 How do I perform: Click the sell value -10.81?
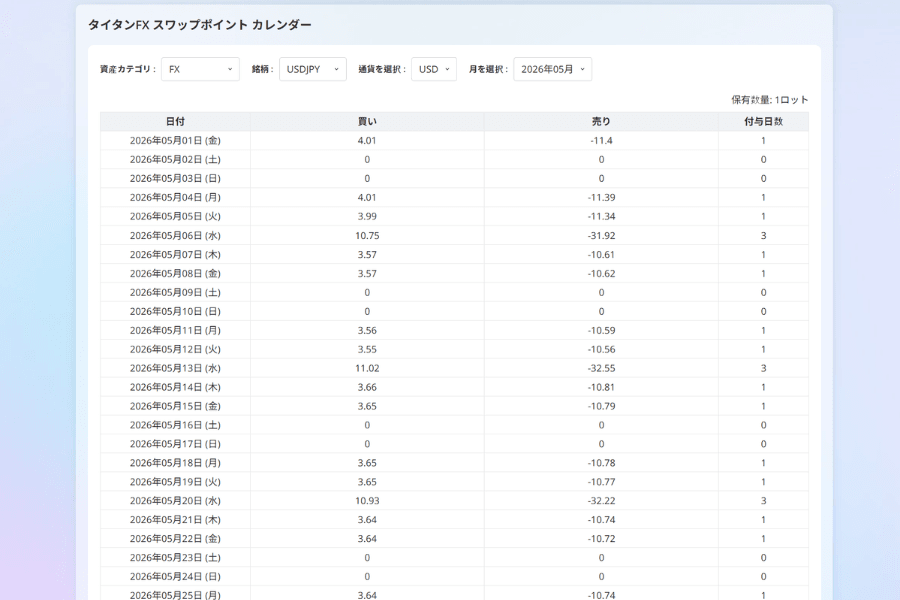pos(601,387)
